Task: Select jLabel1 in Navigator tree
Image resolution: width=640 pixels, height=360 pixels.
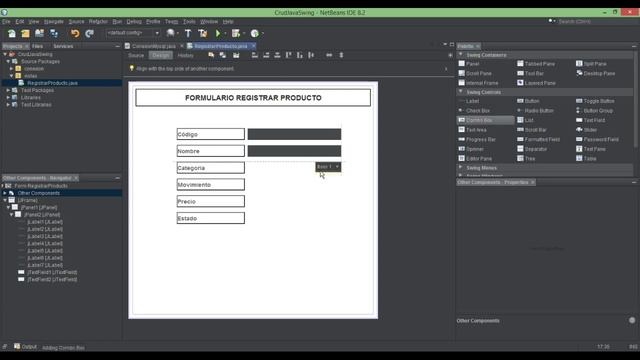Action: [45, 222]
